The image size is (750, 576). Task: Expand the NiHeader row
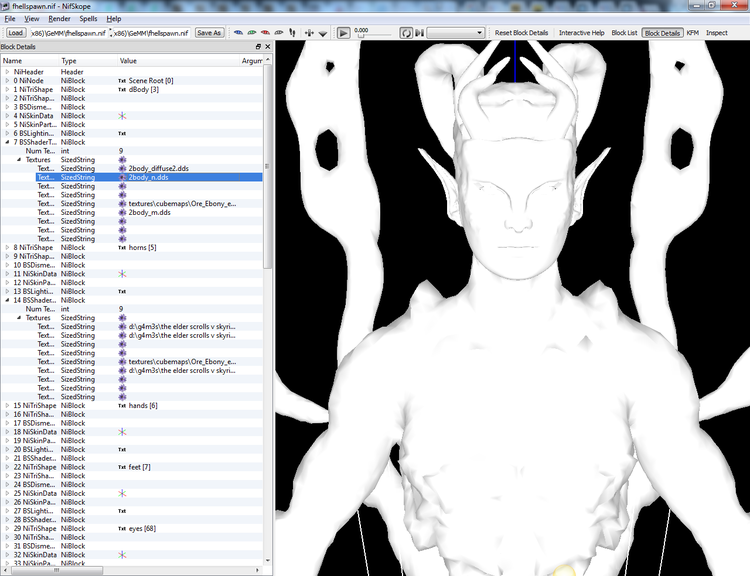click(x=7, y=72)
